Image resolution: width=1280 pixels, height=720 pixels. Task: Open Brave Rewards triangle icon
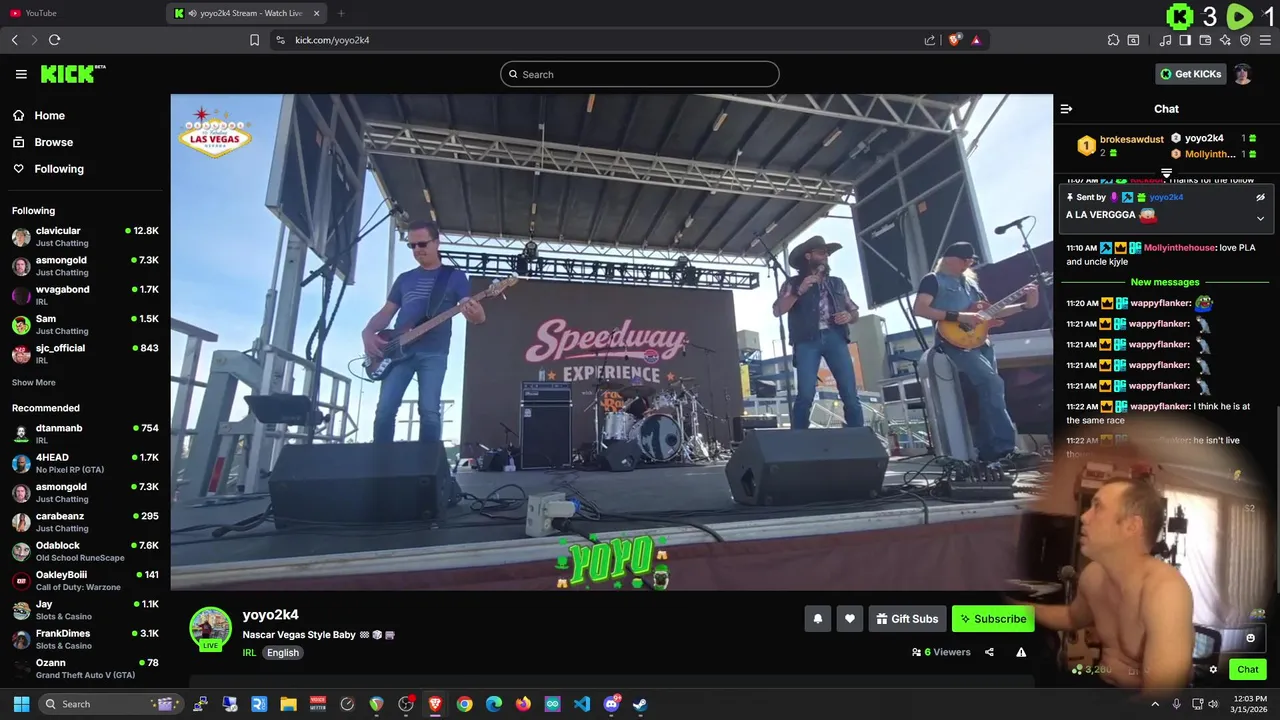976,40
